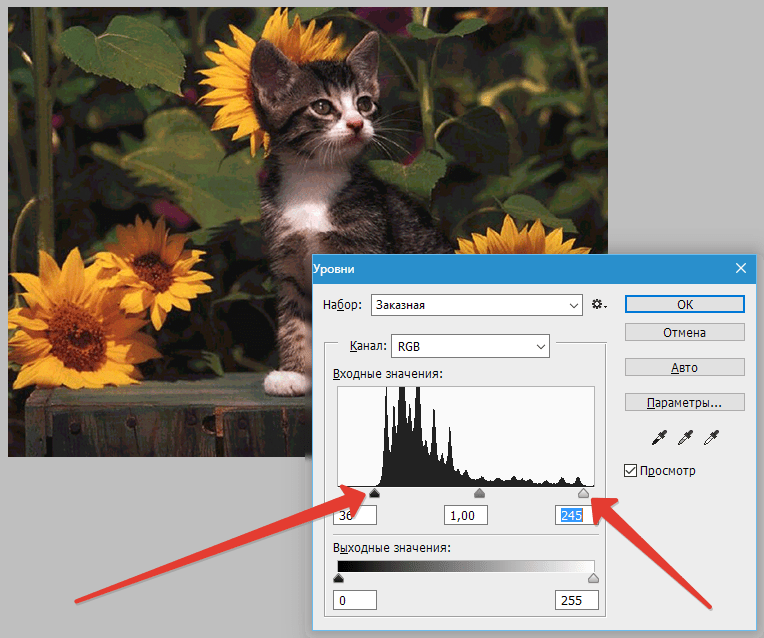764x638 pixels.
Task: Click the Отмена cancel button
Action: click(685, 332)
